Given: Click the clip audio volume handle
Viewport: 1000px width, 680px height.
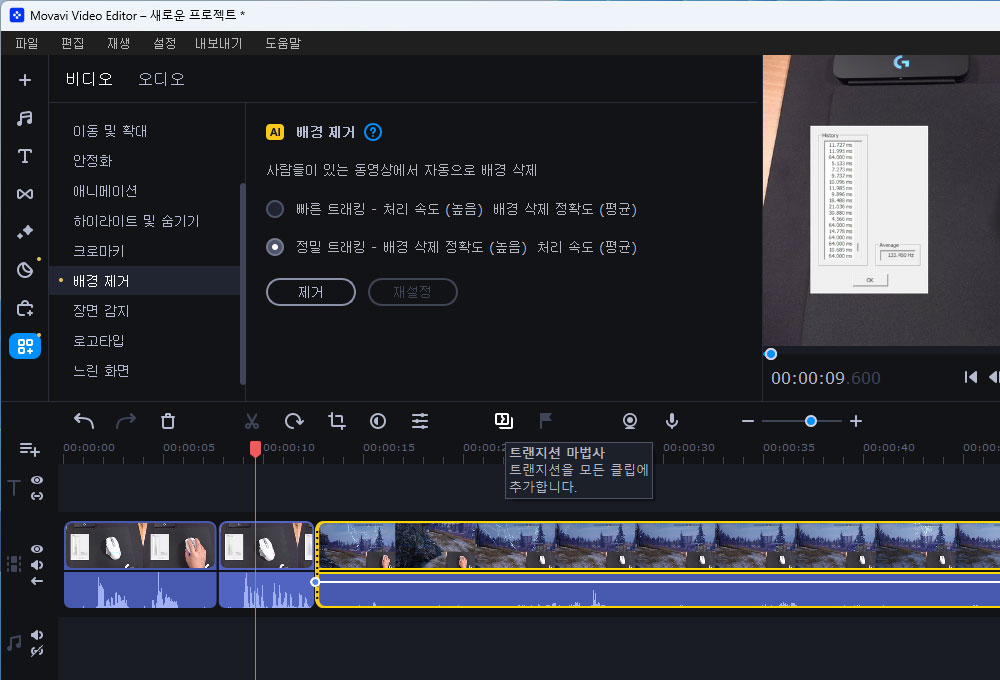Looking at the screenshot, I should tap(315, 582).
